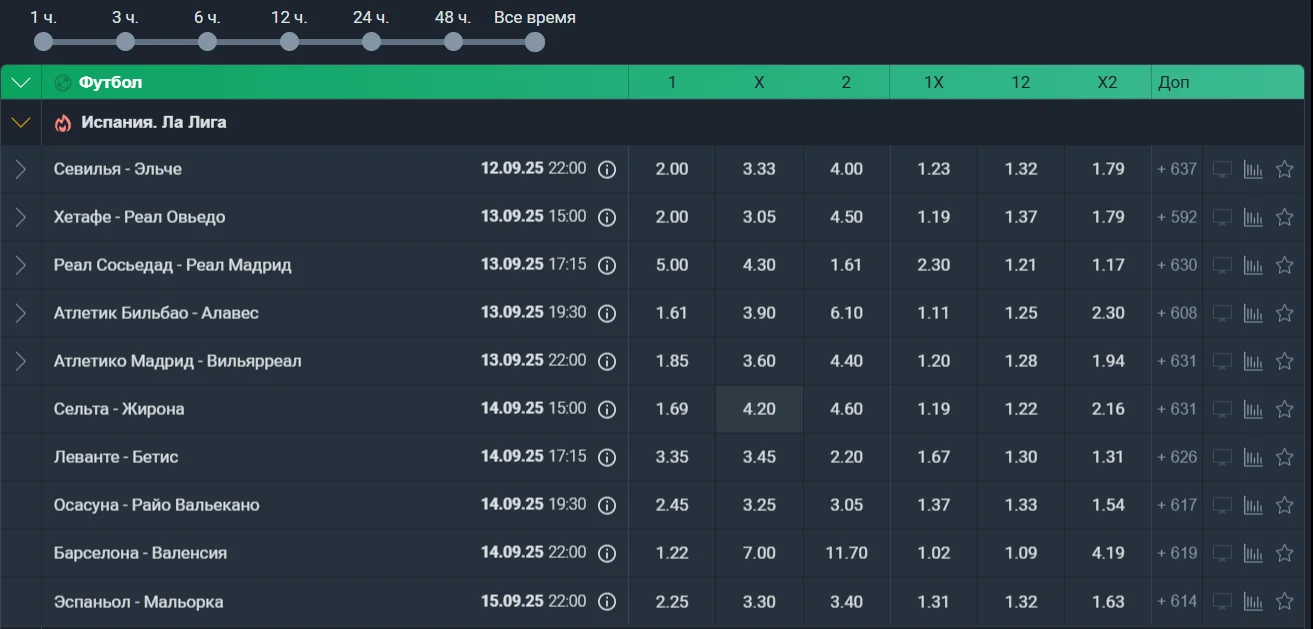Expand the Атлетик Бильбао - Алавес row
This screenshot has height=629, width=1313.
point(21,313)
